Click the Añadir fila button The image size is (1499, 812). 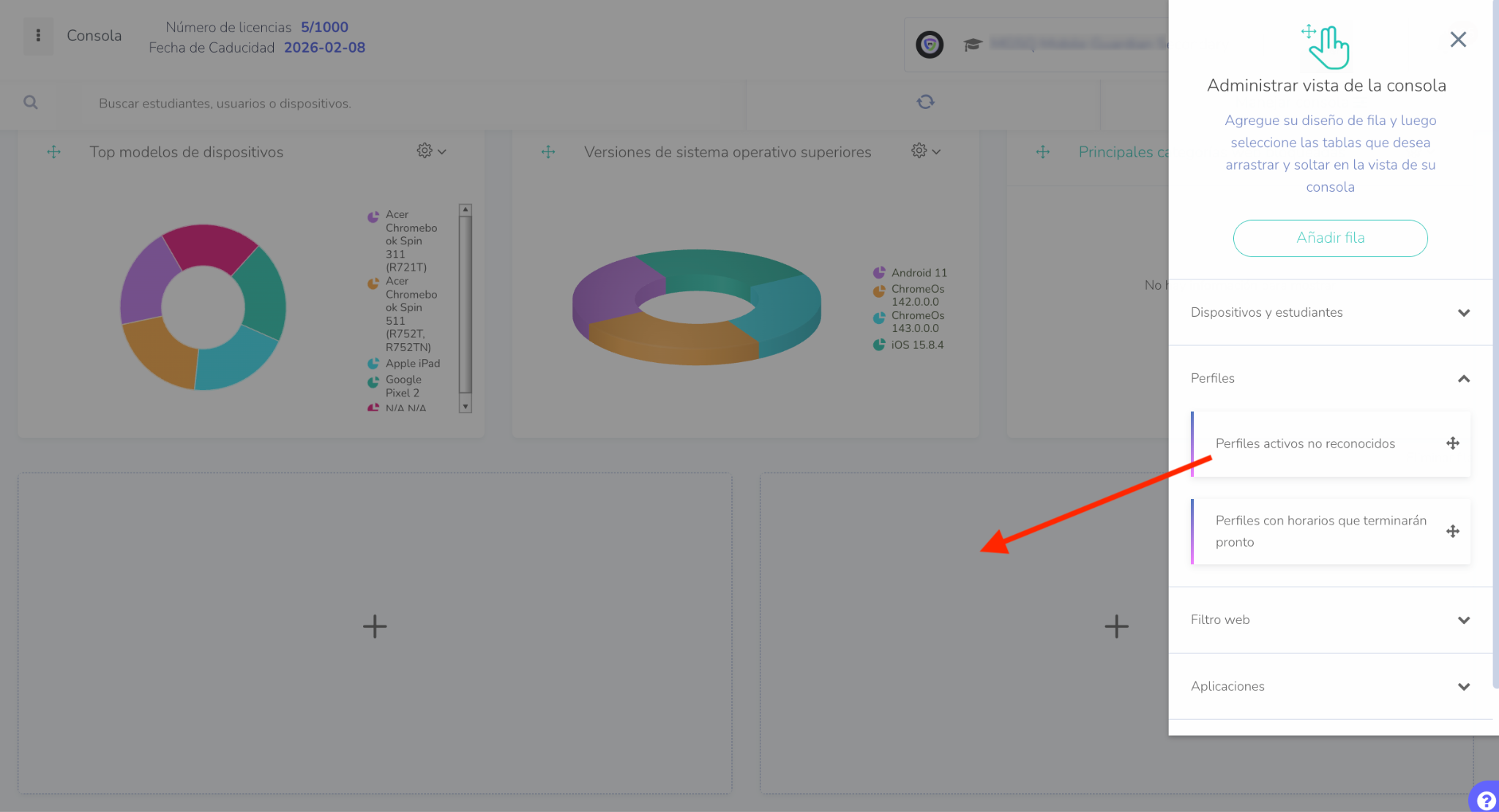[1330, 238]
